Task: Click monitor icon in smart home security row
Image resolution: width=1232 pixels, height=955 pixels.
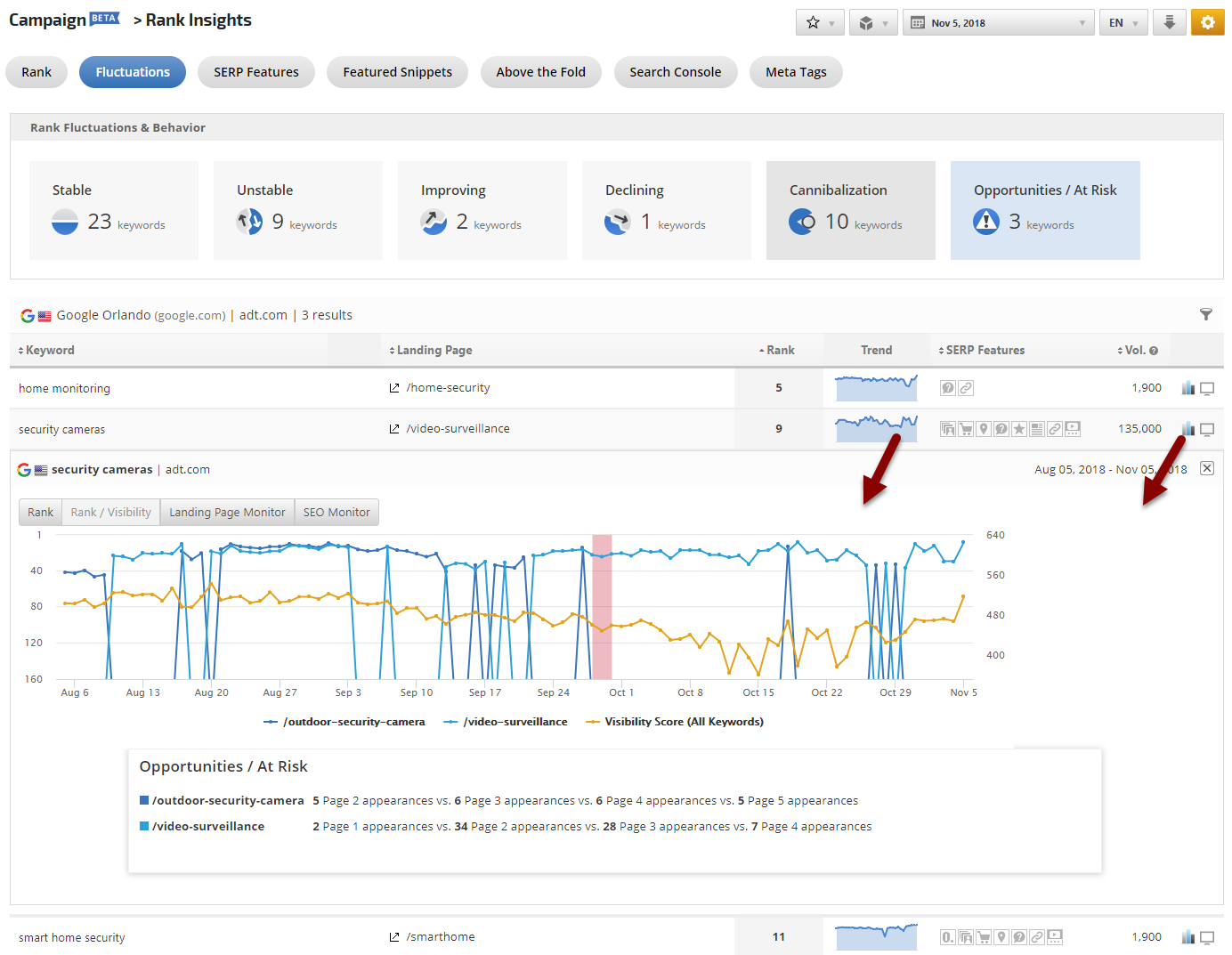Action: [x=1207, y=937]
